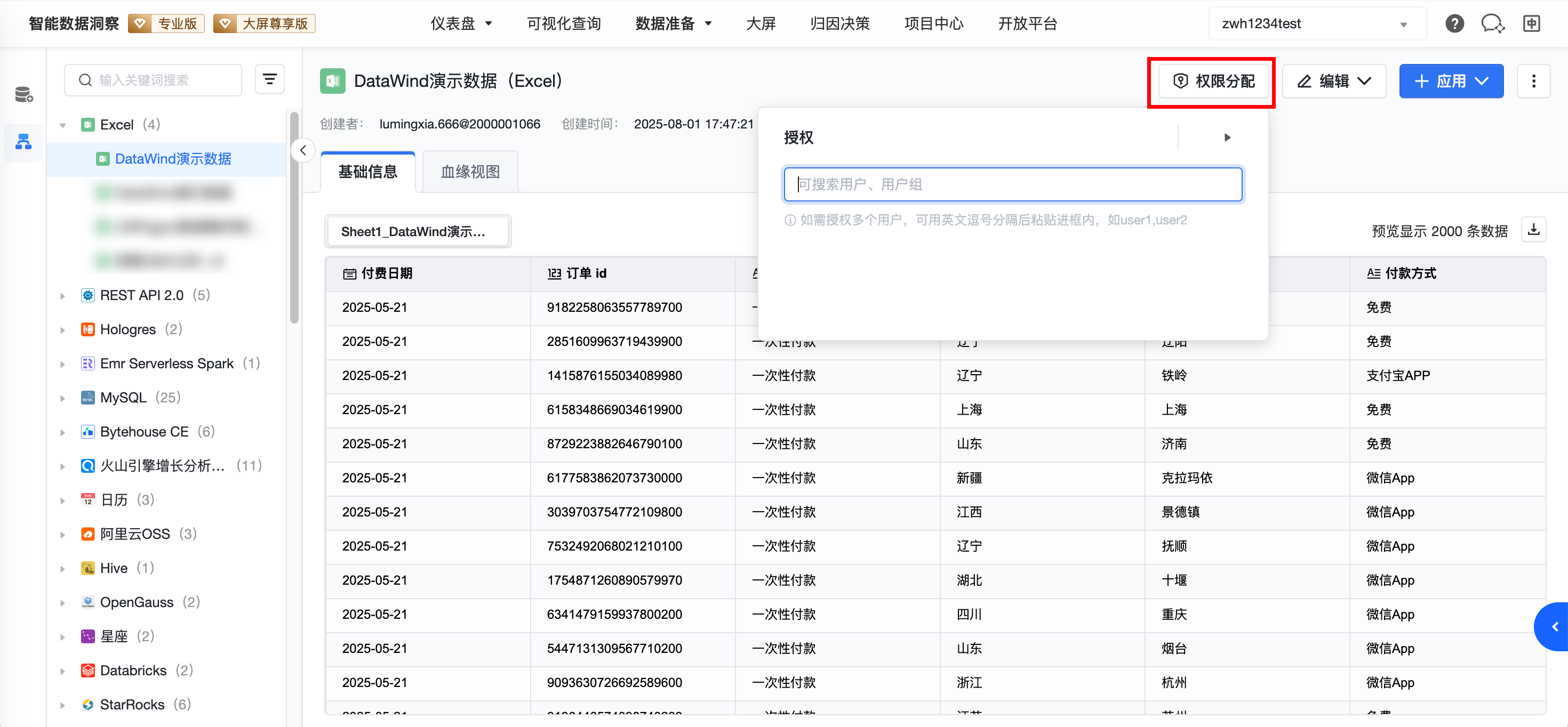Switch to the 血缘视图 tab

(470, 172)
